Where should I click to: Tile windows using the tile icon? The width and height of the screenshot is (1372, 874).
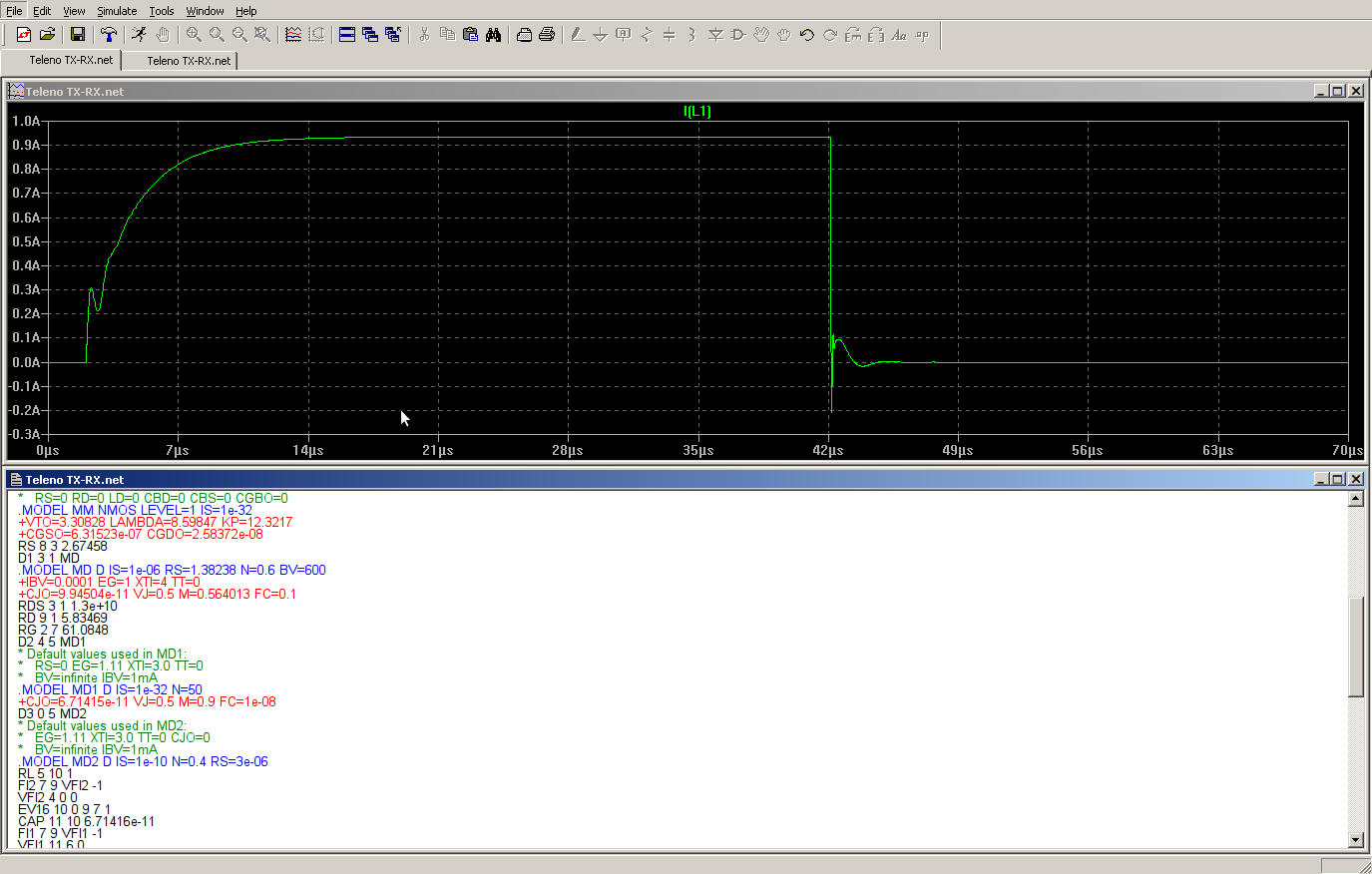pos(347,35)
